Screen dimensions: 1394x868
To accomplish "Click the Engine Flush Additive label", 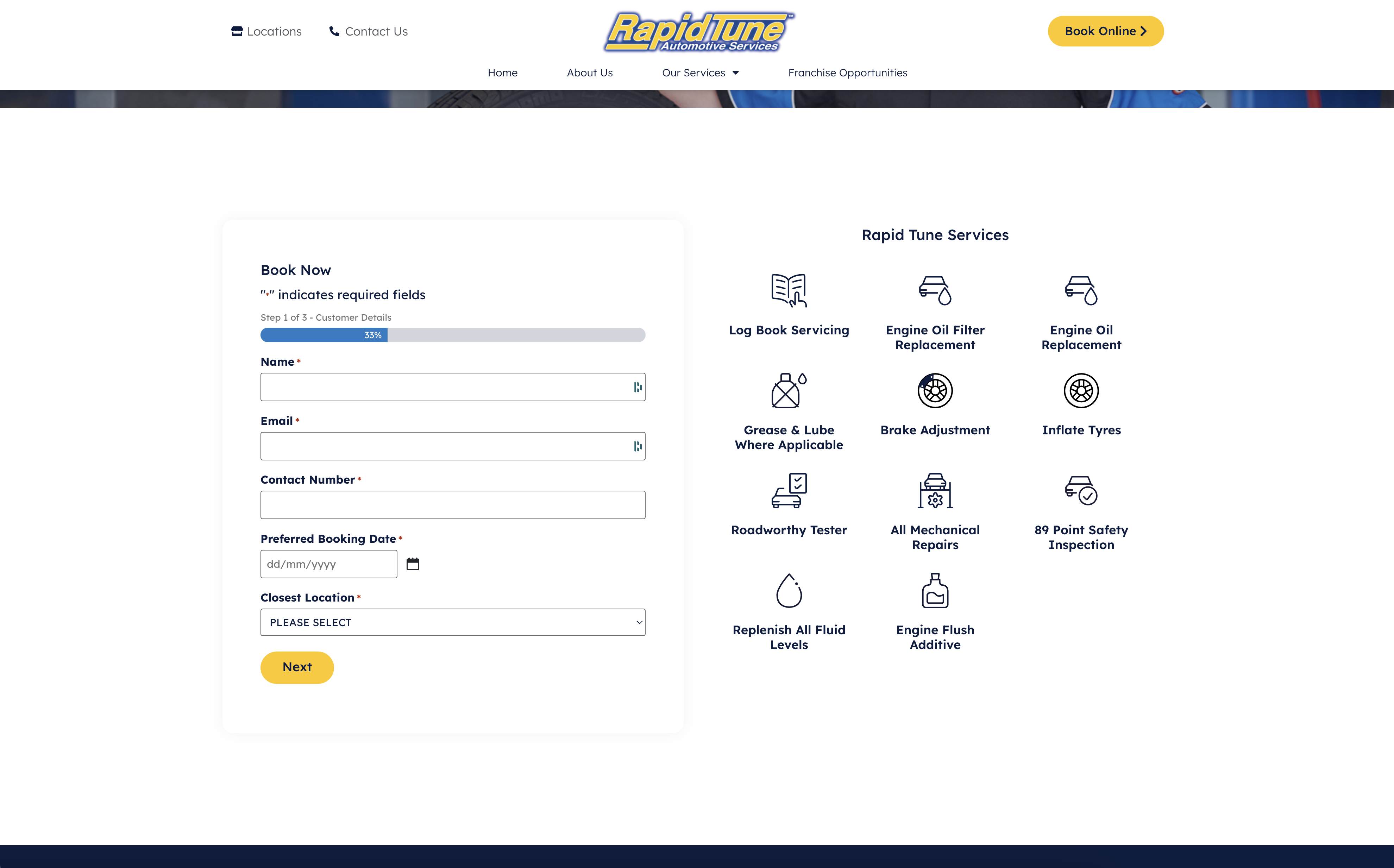I will coord(935,637).
